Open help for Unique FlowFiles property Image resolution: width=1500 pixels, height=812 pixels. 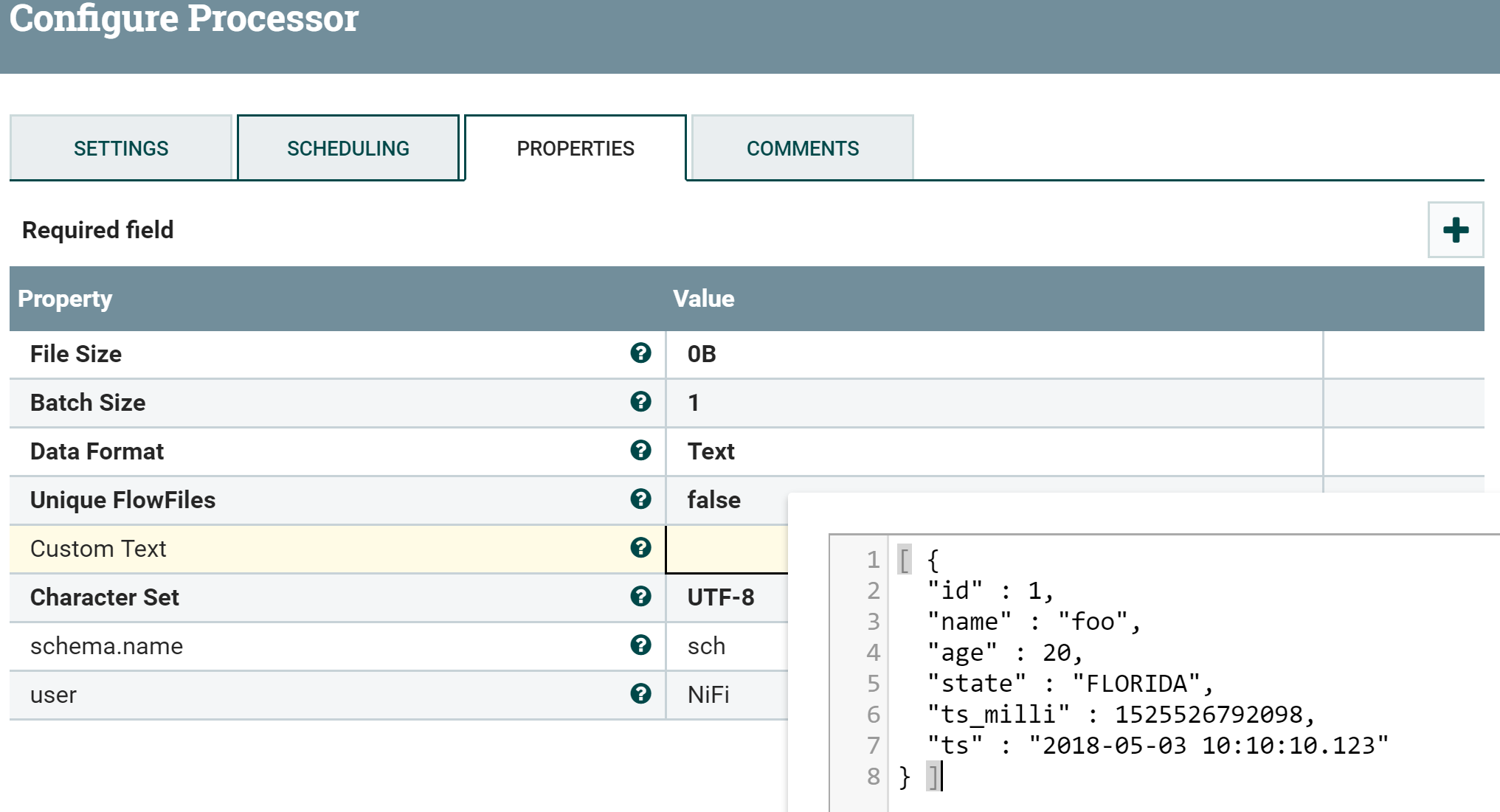click(641, 500)
